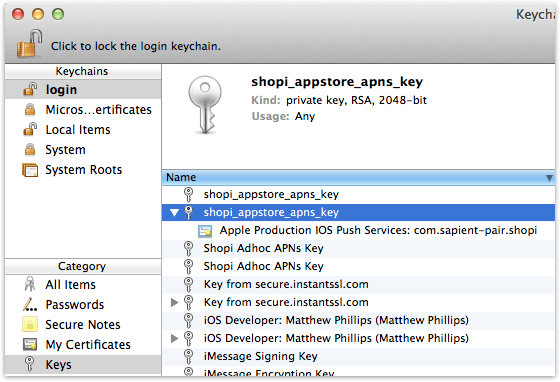Click the yellow minimize window button
Image resolution: width=560 pixels, height=382 pixels.
38,14
